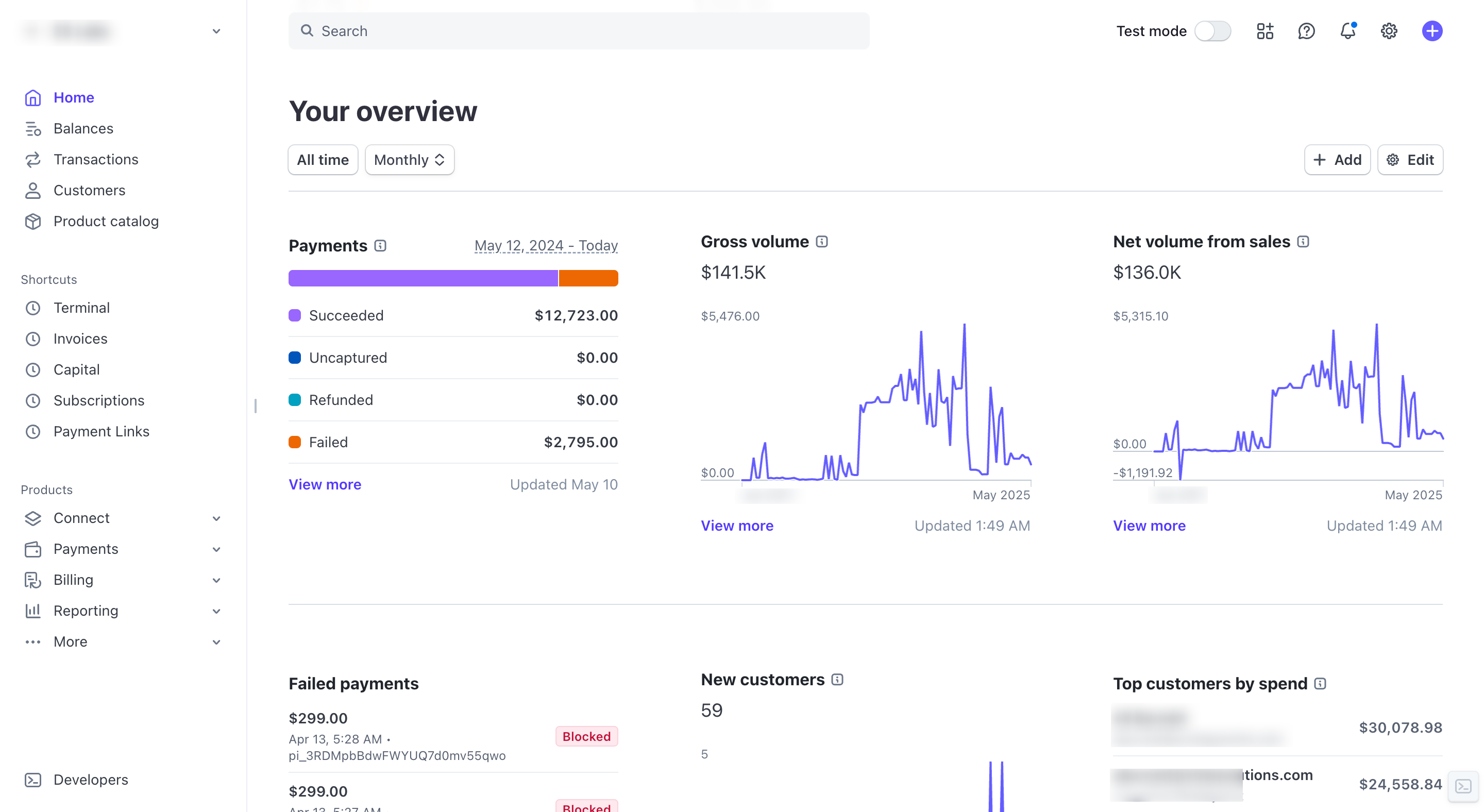1484x812 pixels.
Task: Click the clock icon beside Invoices
Action: coord(33,339)
